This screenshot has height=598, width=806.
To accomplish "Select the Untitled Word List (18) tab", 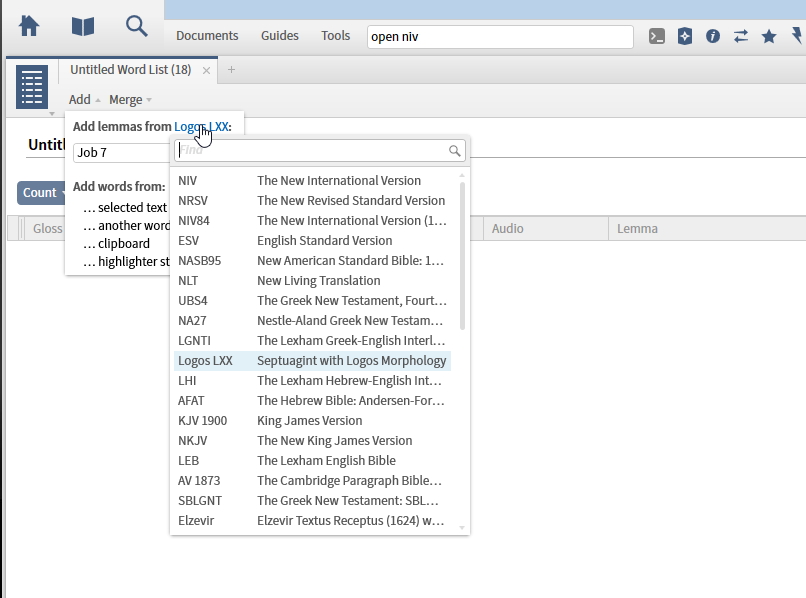I will click(131, 69).
